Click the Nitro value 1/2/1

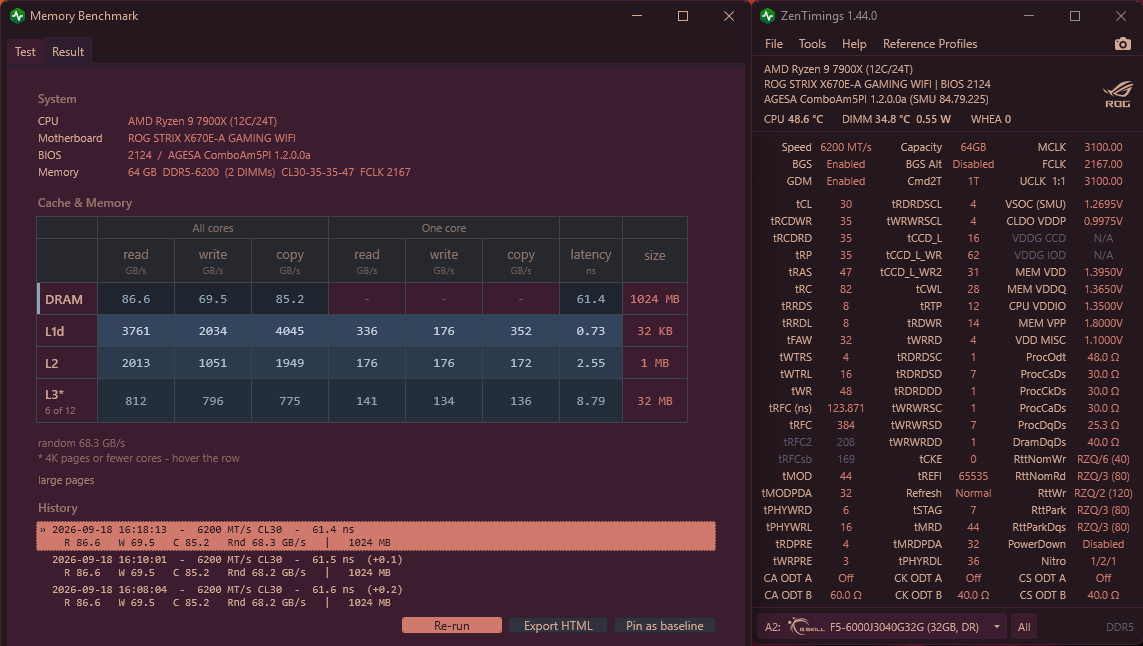pyautogui.click(x=1103, y=561)
